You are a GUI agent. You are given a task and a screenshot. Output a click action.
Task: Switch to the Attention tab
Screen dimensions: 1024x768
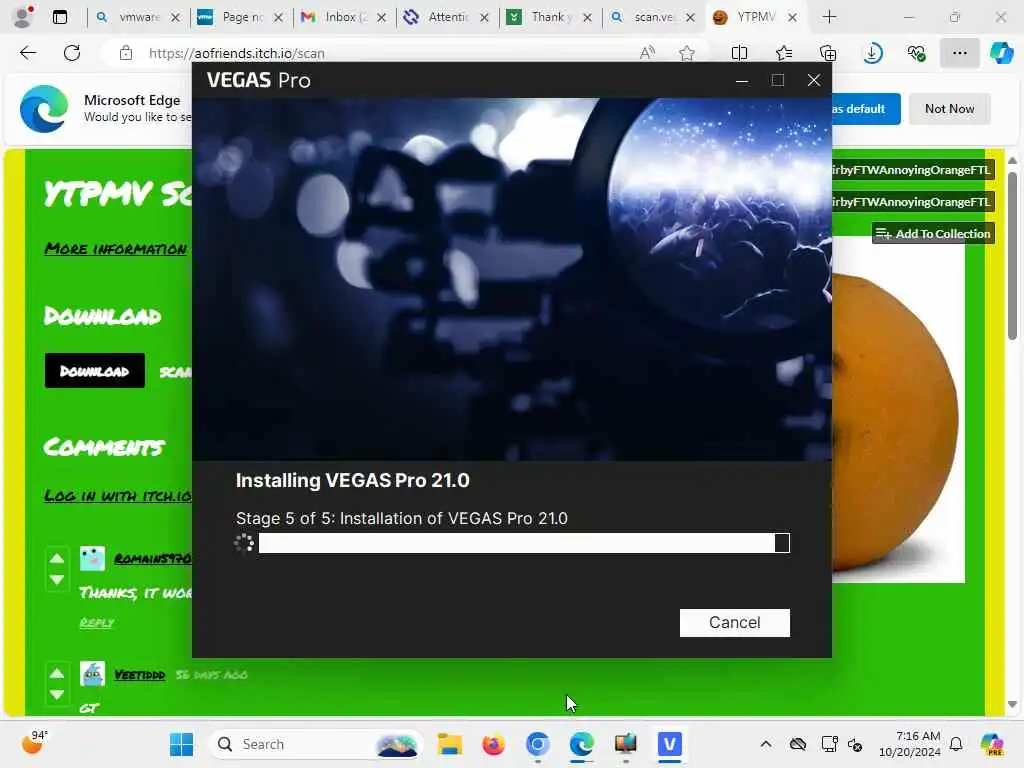coord(447,17)
